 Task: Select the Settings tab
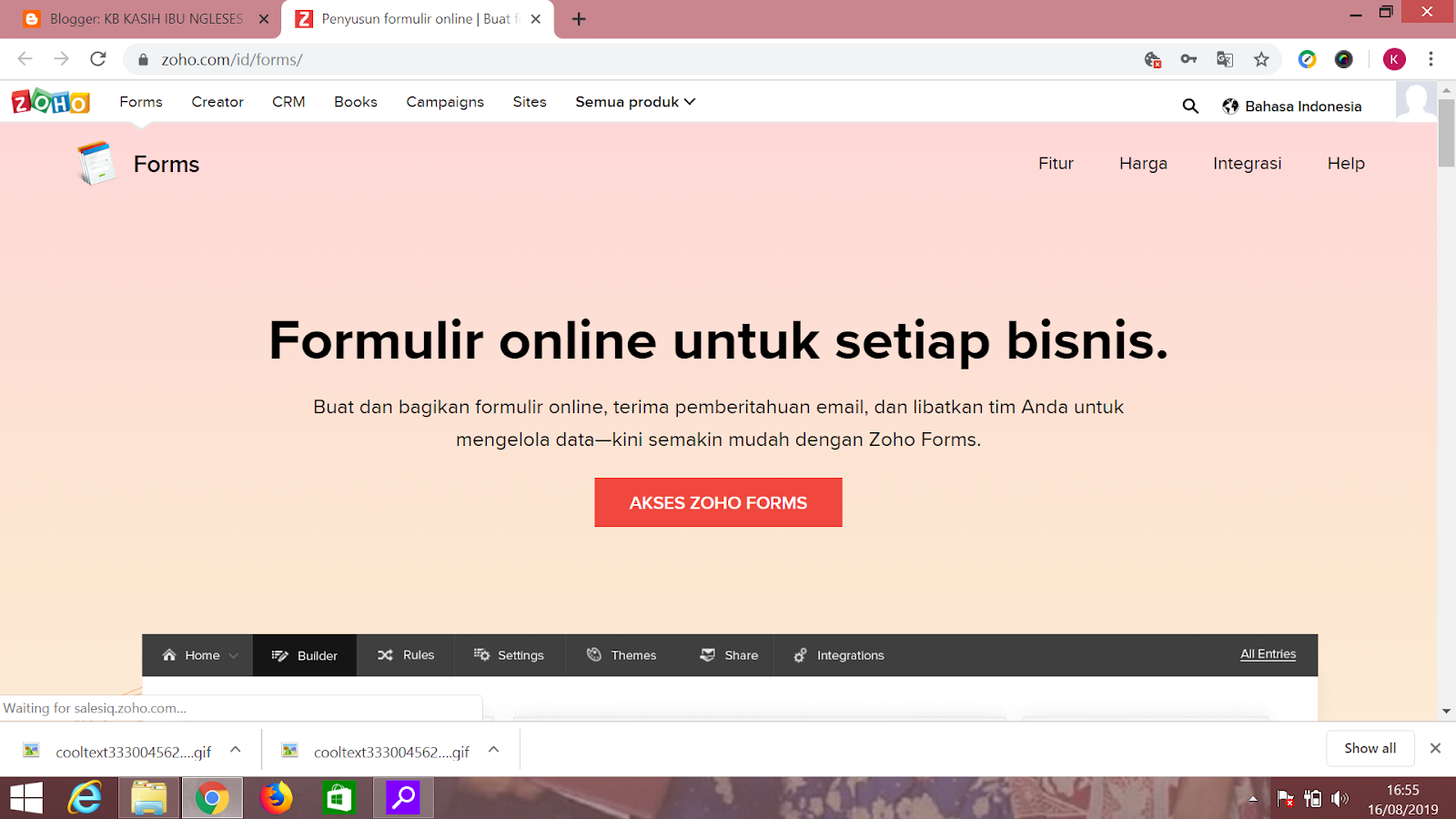tap(510, 655)
